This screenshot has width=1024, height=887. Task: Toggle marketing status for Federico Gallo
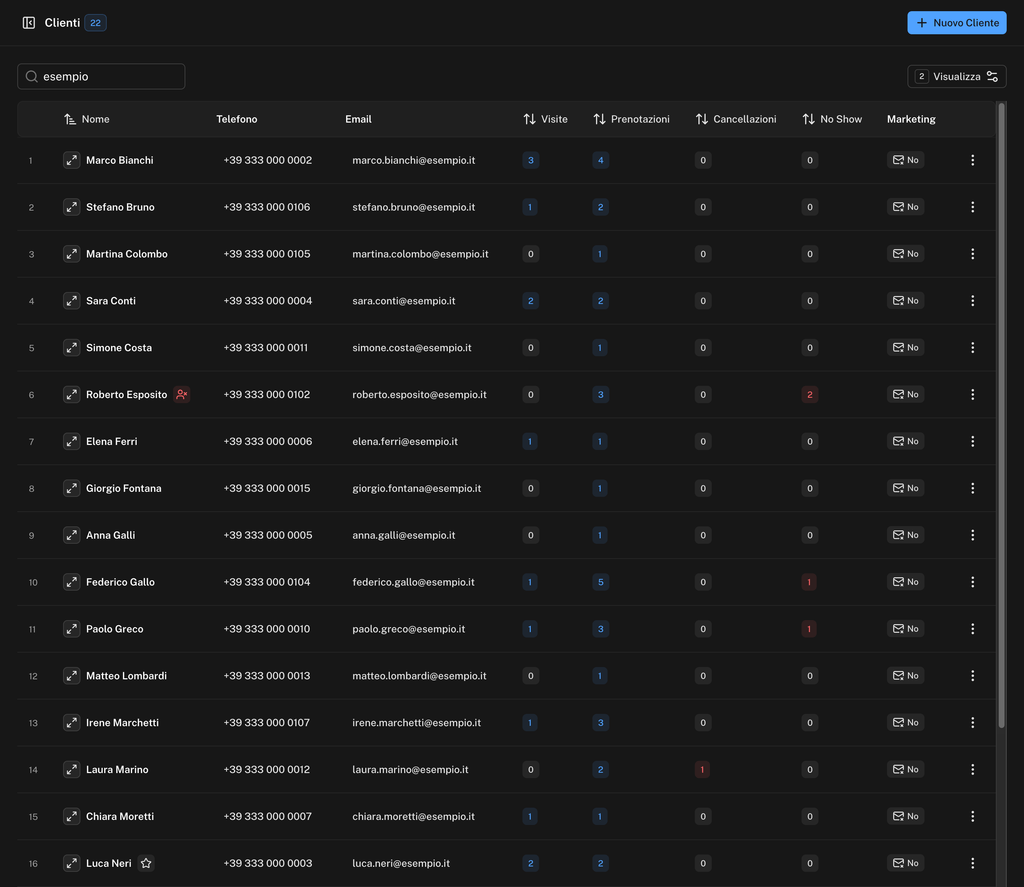pos(905,582)
